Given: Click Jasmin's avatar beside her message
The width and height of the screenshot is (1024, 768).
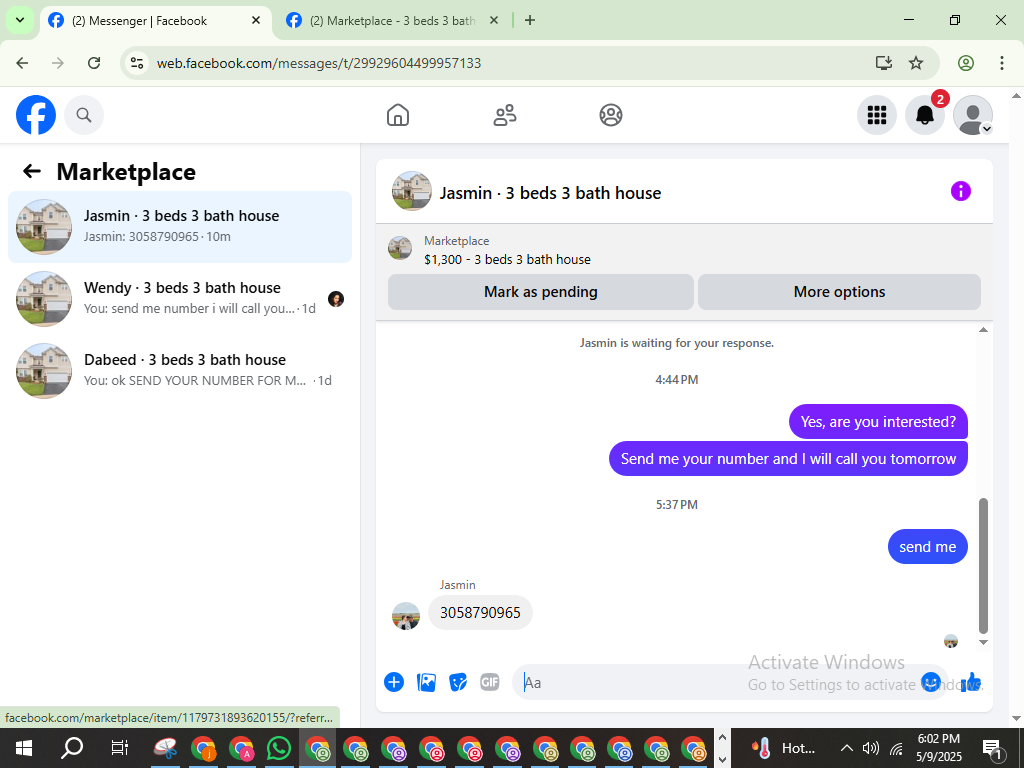Looking at the screenshot, I should click(x=406, y=616).
